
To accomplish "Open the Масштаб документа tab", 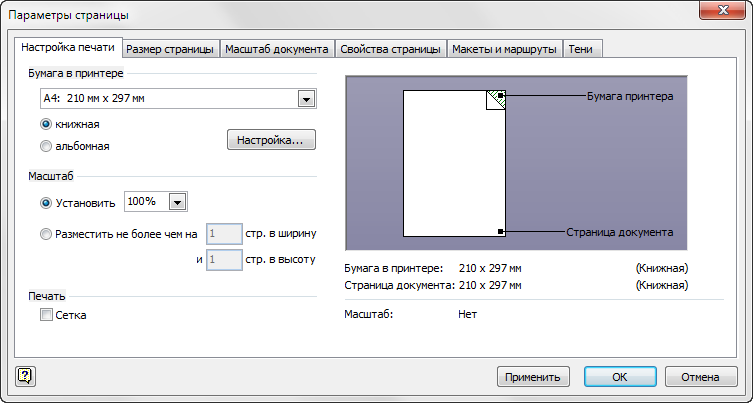I will (277, 48).
